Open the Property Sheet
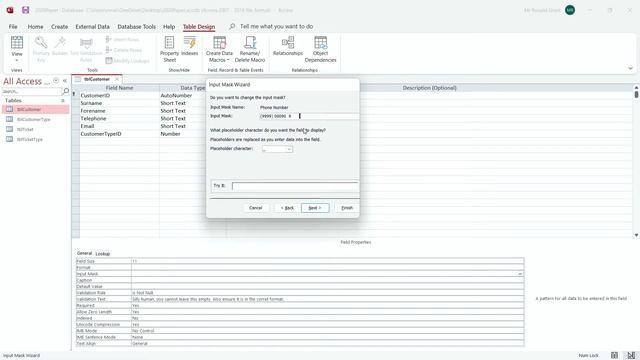 point(169,49)
